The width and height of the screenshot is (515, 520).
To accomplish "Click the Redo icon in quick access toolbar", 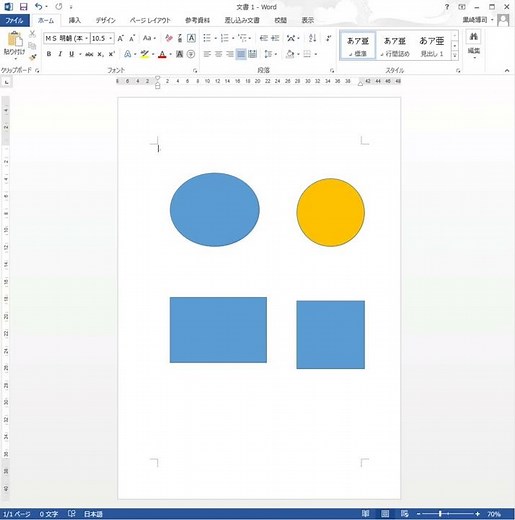I will 59,6.
